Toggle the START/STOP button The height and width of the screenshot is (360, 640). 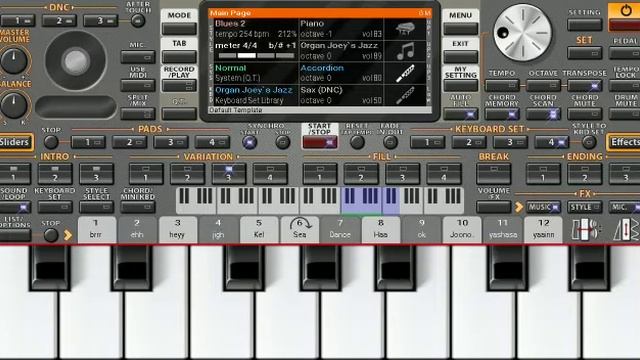[x=320, y=142]
